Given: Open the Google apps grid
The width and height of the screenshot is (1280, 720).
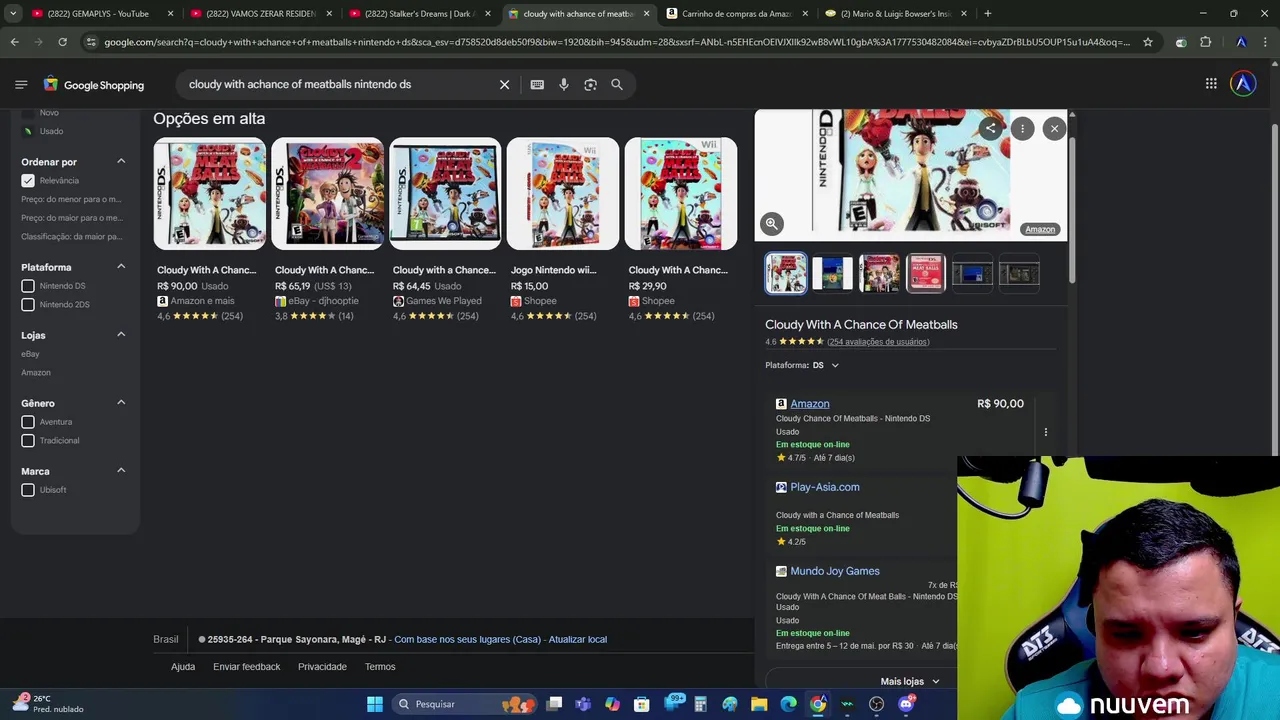Looking at the screenshot, I should pyautogui.click(x=1211, y=84).
